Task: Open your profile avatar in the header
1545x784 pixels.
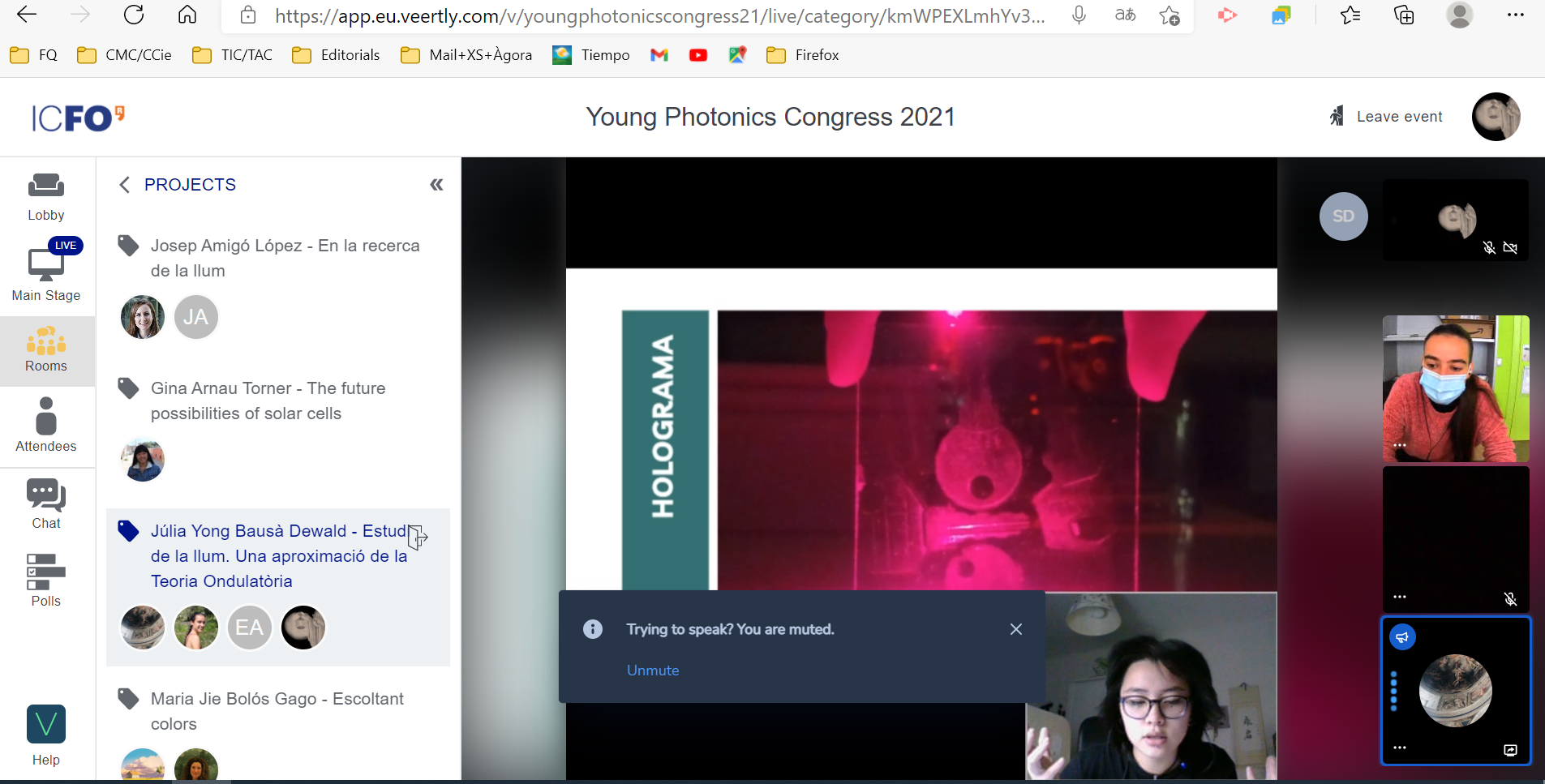Action: (x=1496, y=117)
